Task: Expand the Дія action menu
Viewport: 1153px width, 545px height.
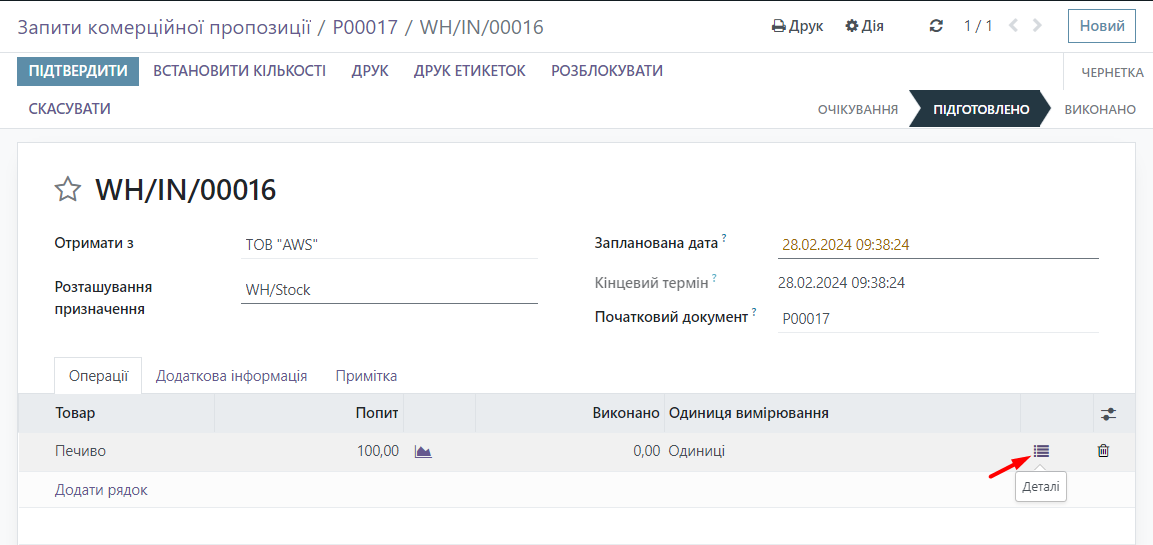Action: coord(865,26)
